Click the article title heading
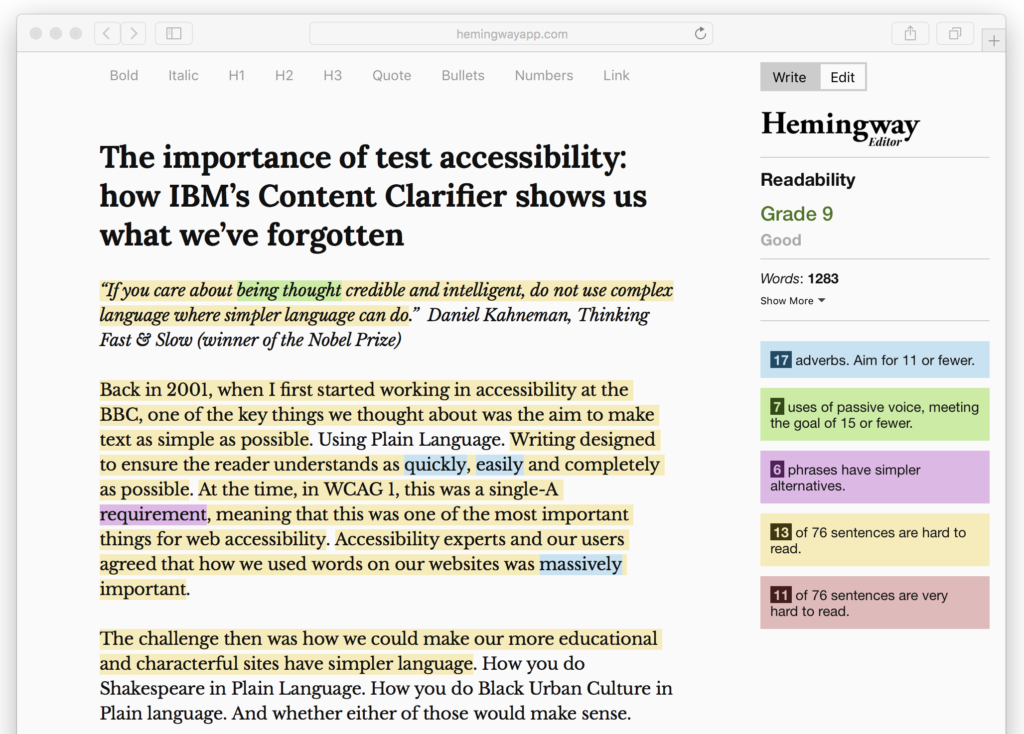This screenshot has height=734, width=1024. pyautogui.click(x=373, y=196)
